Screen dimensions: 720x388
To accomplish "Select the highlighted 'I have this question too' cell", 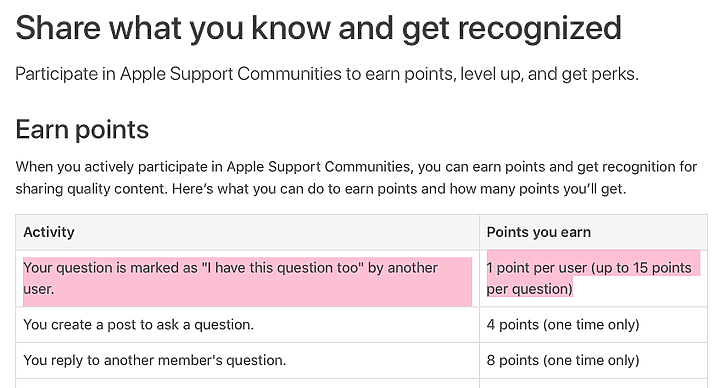I will click(x=248, y=278).
